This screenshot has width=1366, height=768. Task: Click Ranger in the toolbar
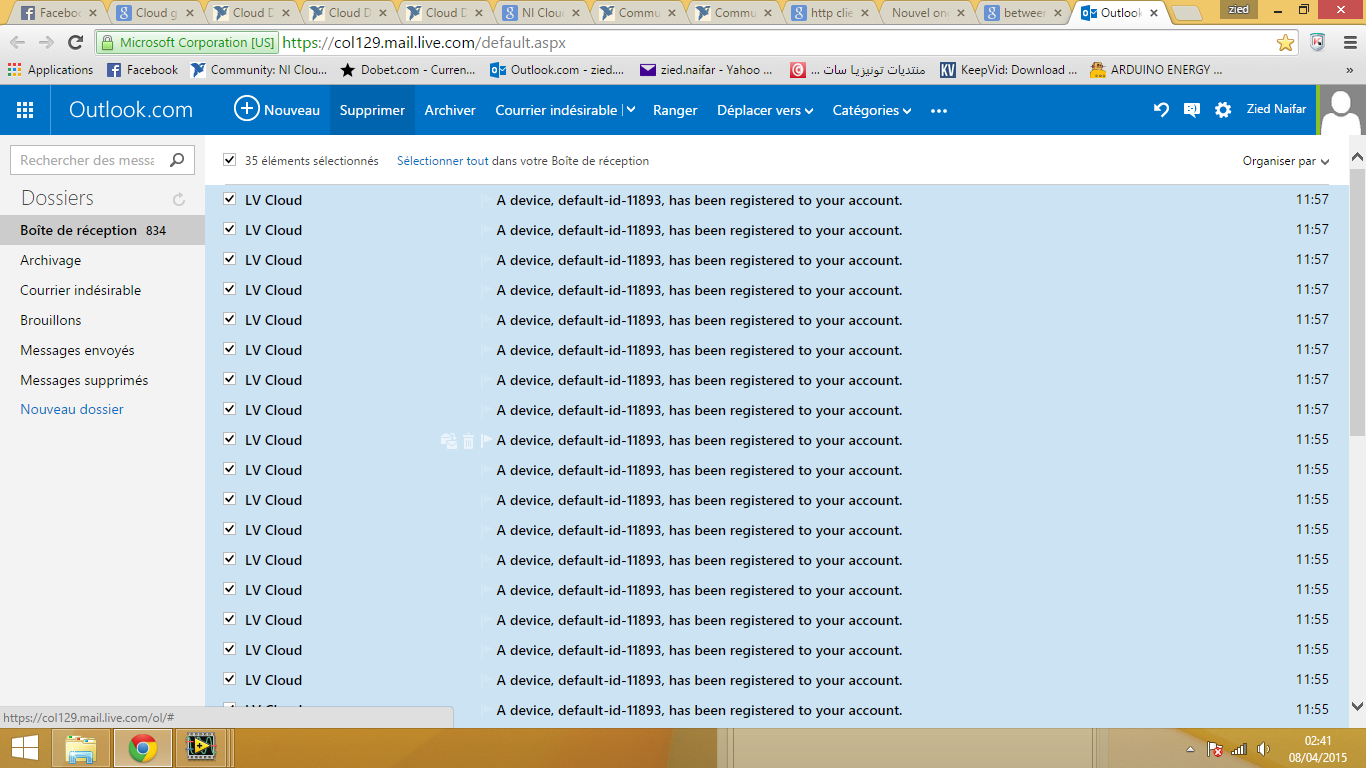click(675, 110)
